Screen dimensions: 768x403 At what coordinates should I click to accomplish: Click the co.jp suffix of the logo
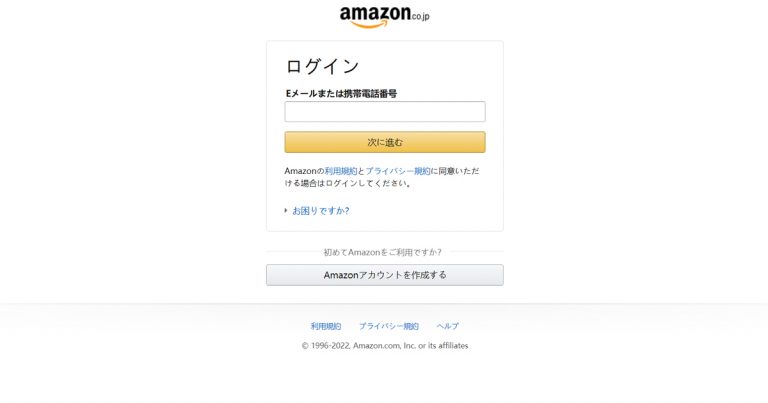pos(421,17)
